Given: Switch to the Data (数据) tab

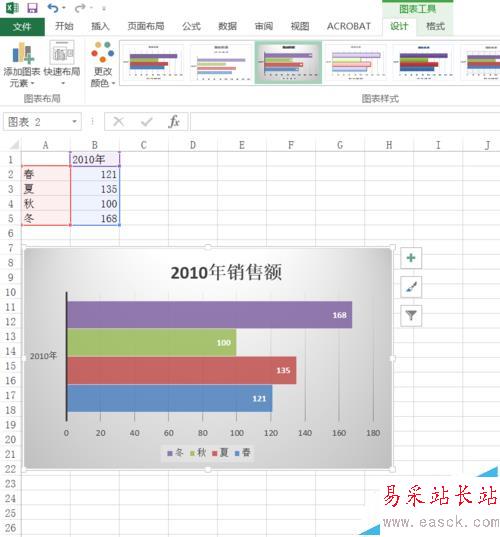Looking at the screenshot, I should (227, 26).
